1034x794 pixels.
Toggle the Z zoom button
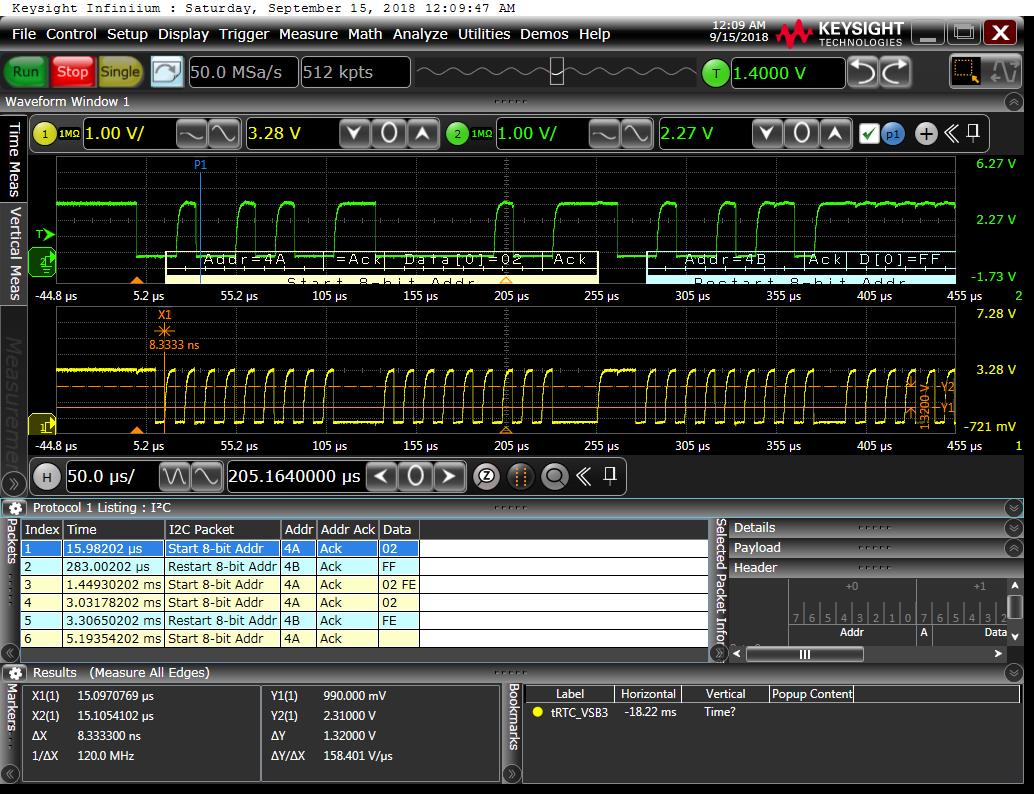pyautogui.click(x=487, y=476)
